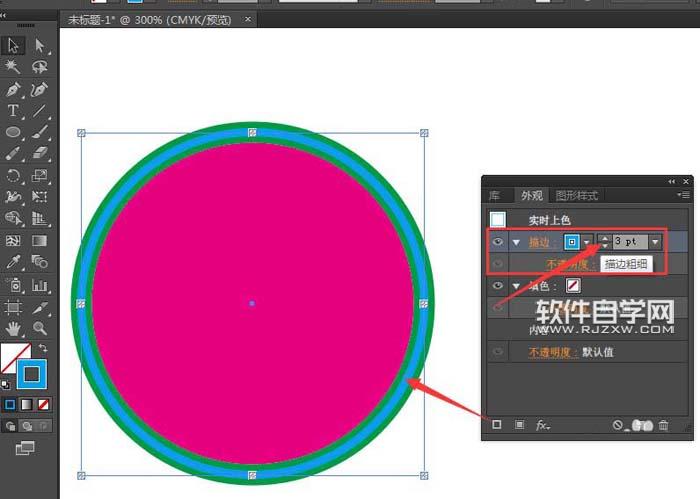The height and width of the screenshot is (499, 700).
Task: Switch to the 外观 tab
Action: (x=531, y=195)
